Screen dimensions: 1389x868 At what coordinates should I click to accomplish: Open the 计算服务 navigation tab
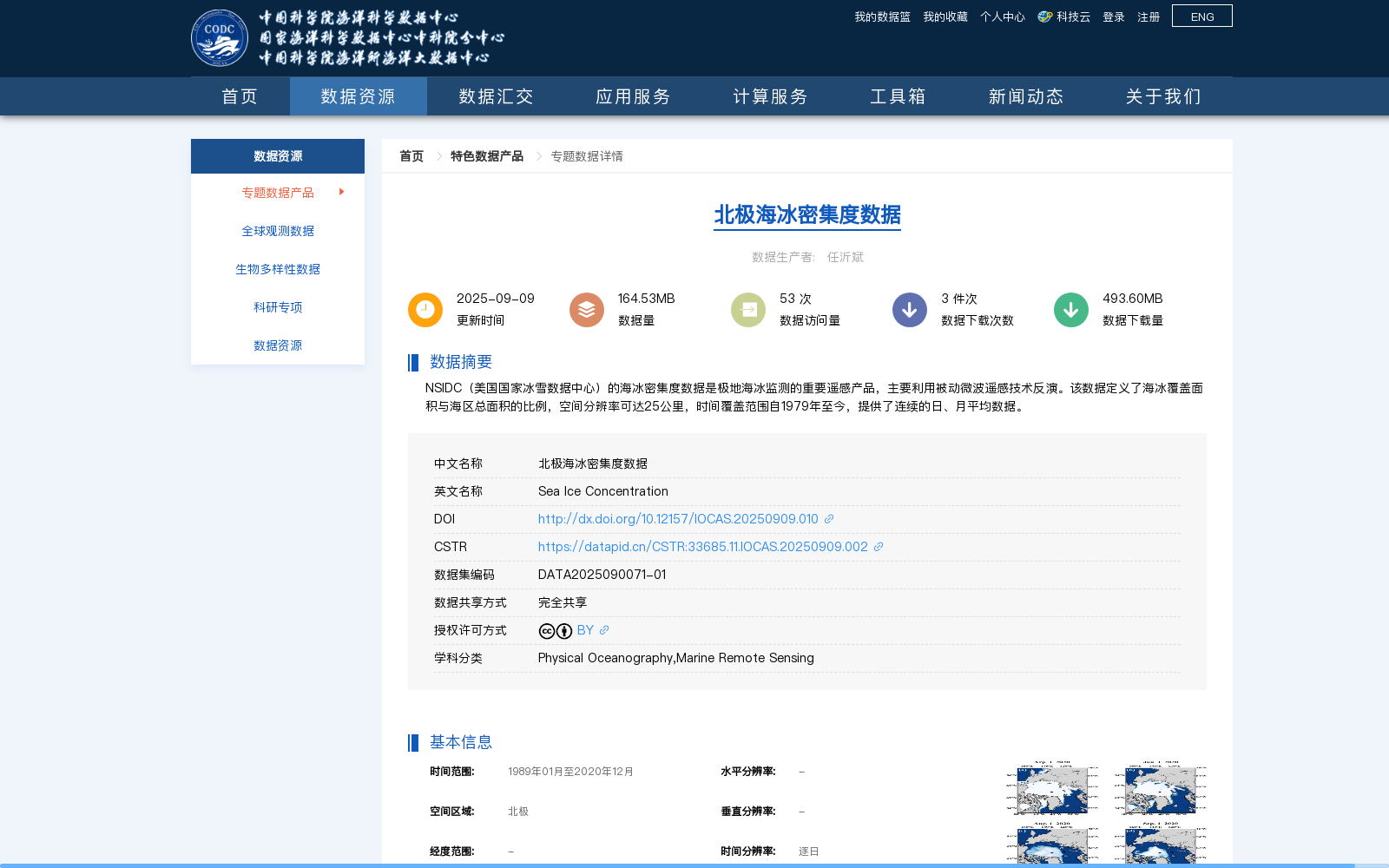coord(770,96)
